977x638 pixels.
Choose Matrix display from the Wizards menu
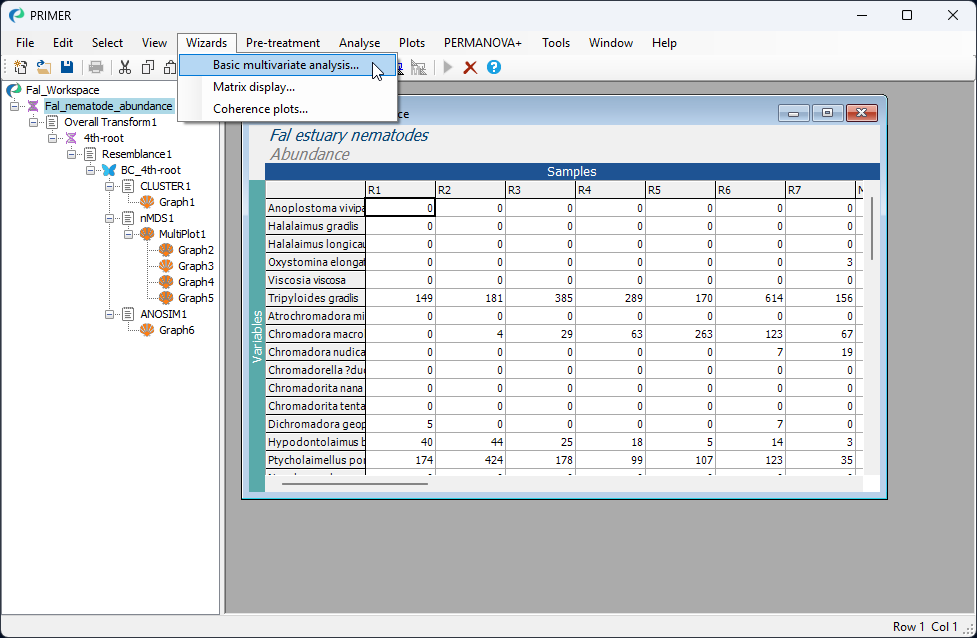252,90
